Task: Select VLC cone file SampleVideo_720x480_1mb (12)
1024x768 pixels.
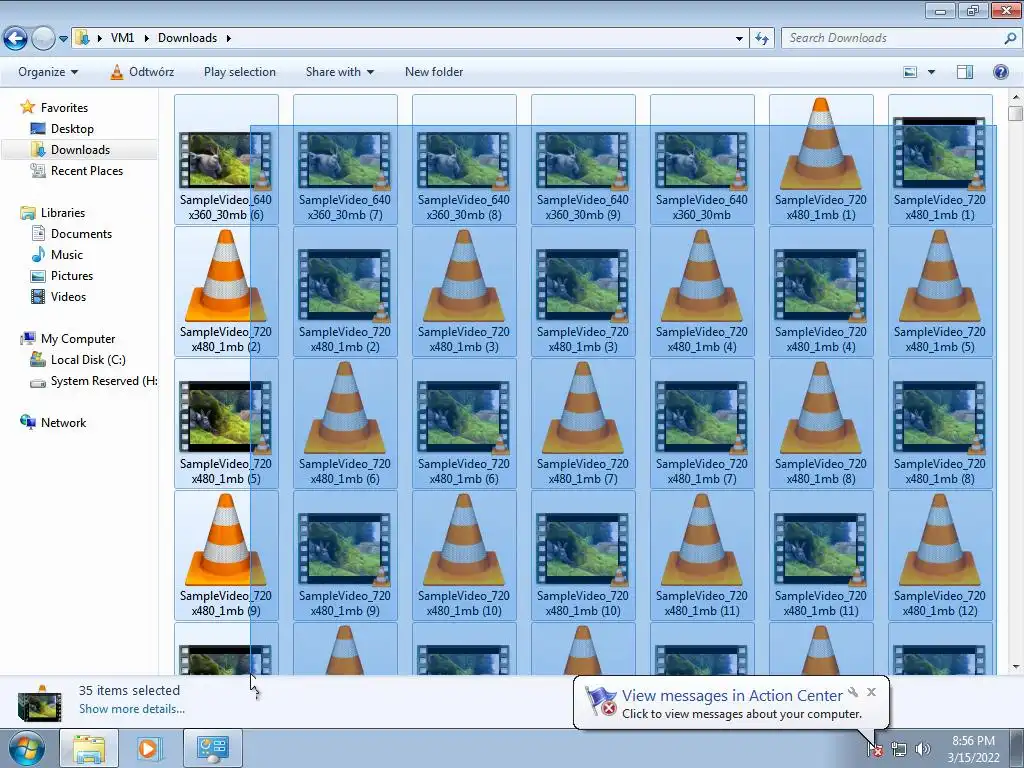Action: pos(940,555)
